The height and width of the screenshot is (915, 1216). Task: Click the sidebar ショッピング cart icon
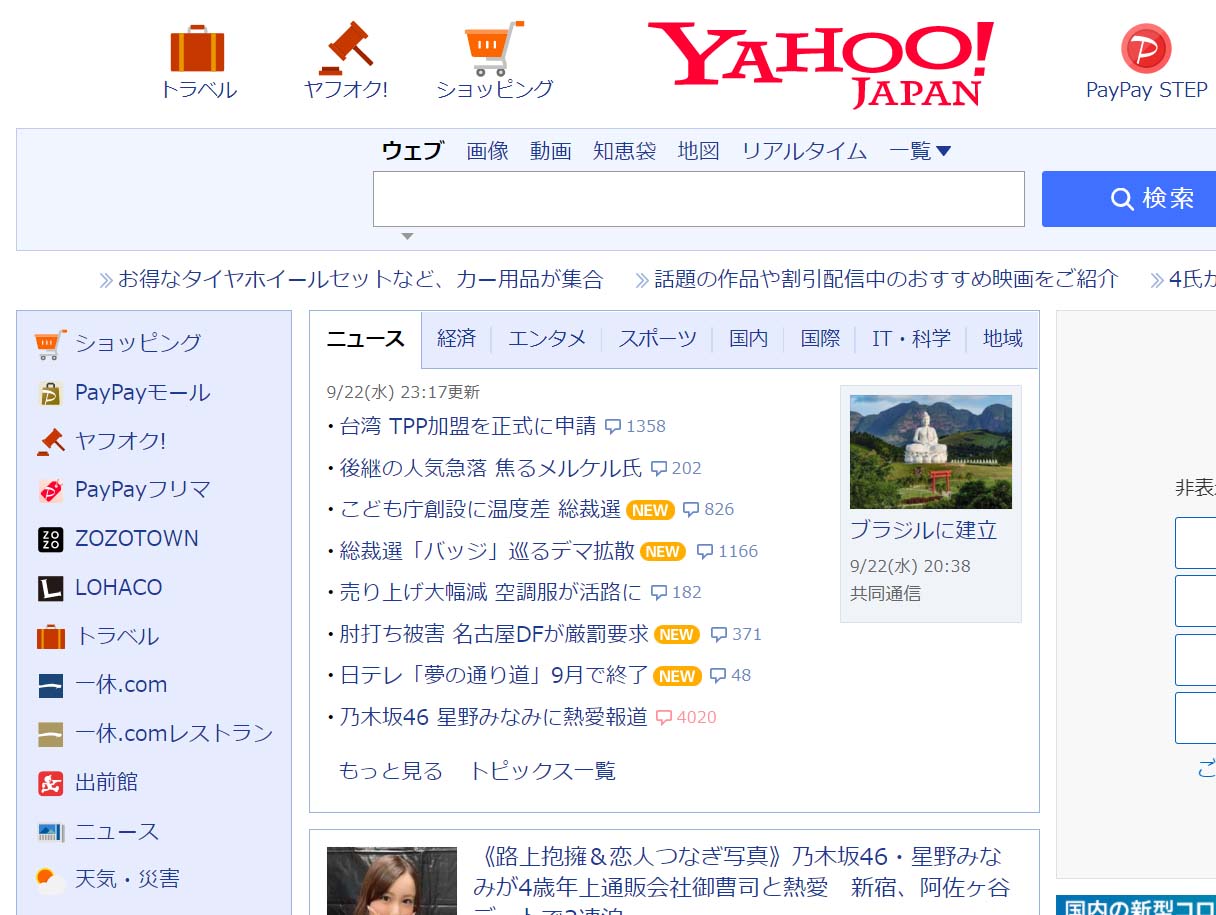coord(50,343)
